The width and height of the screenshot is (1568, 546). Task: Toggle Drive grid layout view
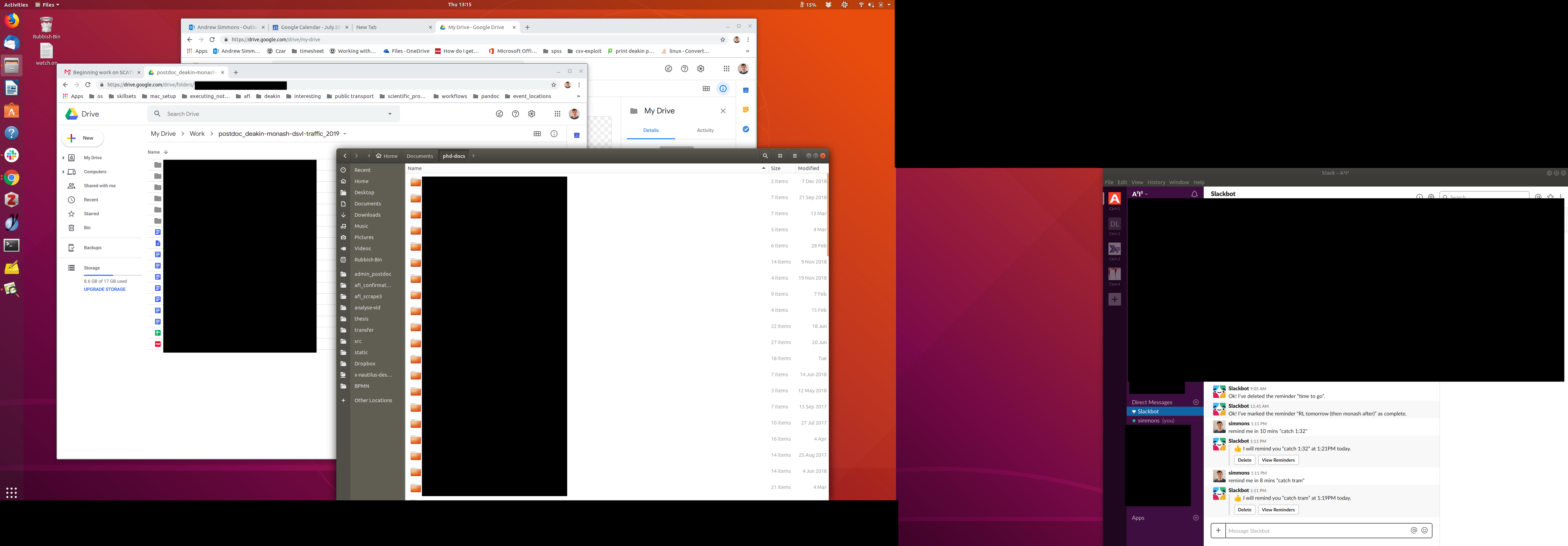[x=537, y=134]
